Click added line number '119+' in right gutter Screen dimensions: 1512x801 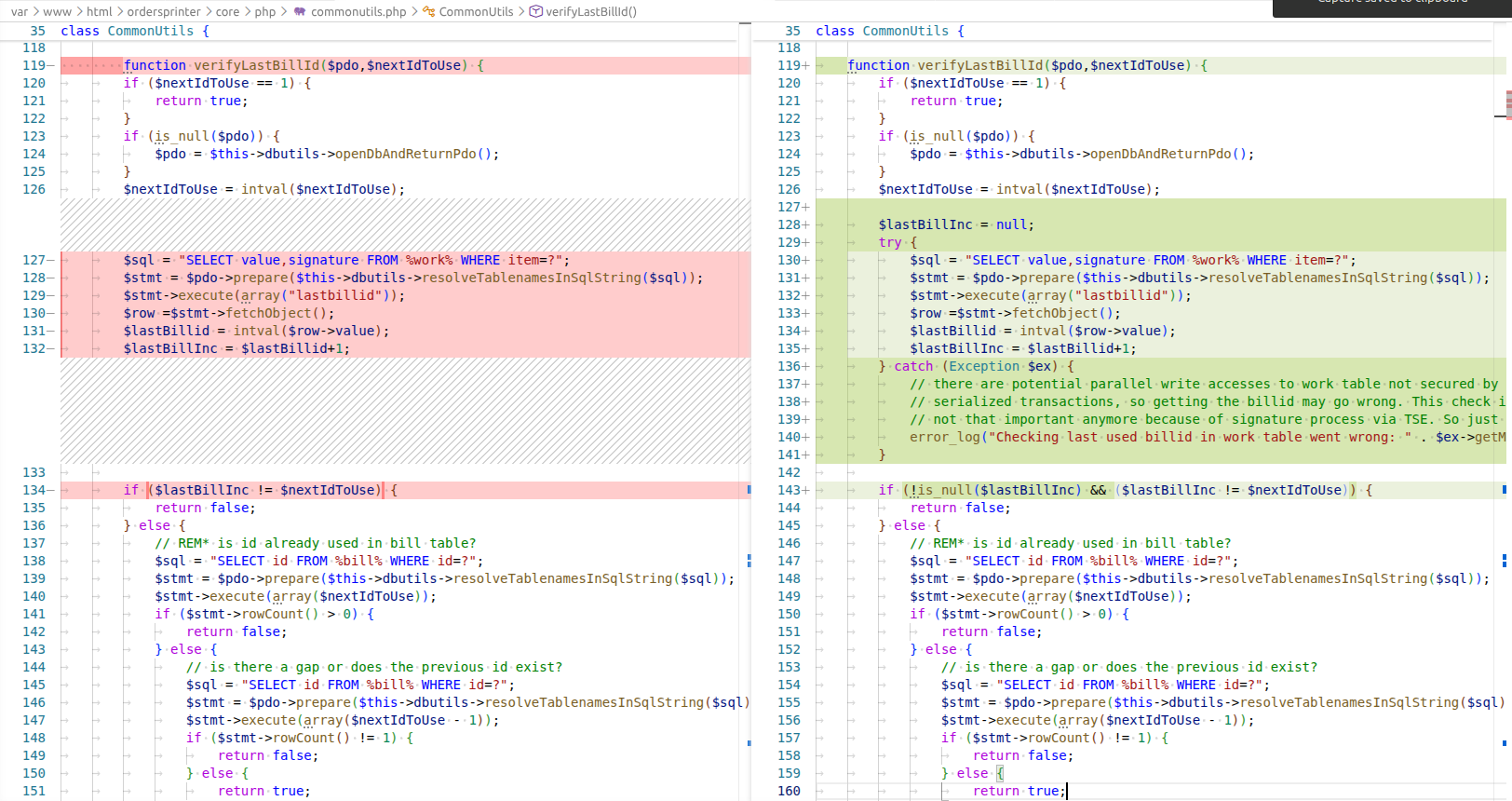click(x=793, y=65)
